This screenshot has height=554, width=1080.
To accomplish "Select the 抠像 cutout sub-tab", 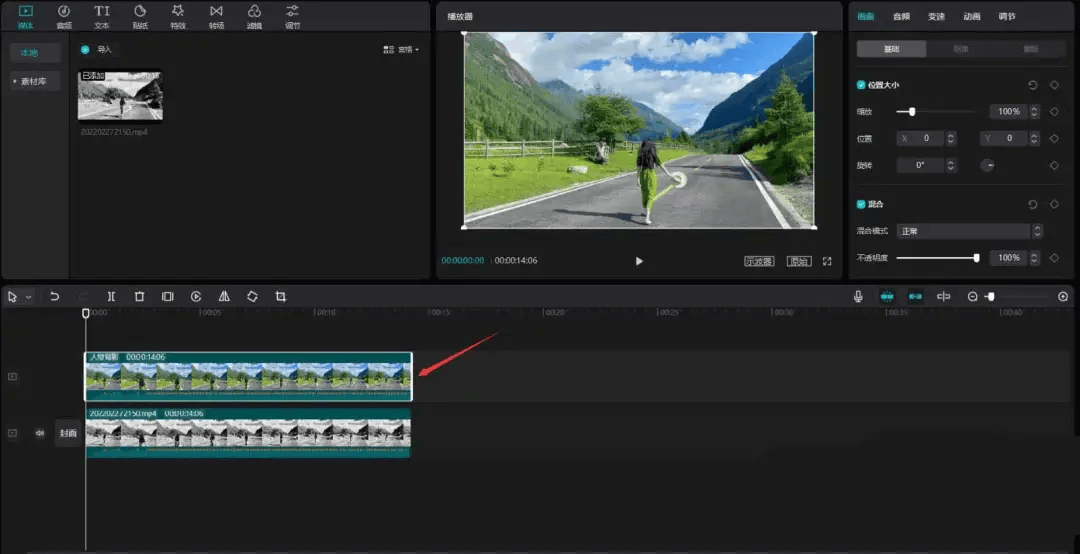I will point(961,49).
